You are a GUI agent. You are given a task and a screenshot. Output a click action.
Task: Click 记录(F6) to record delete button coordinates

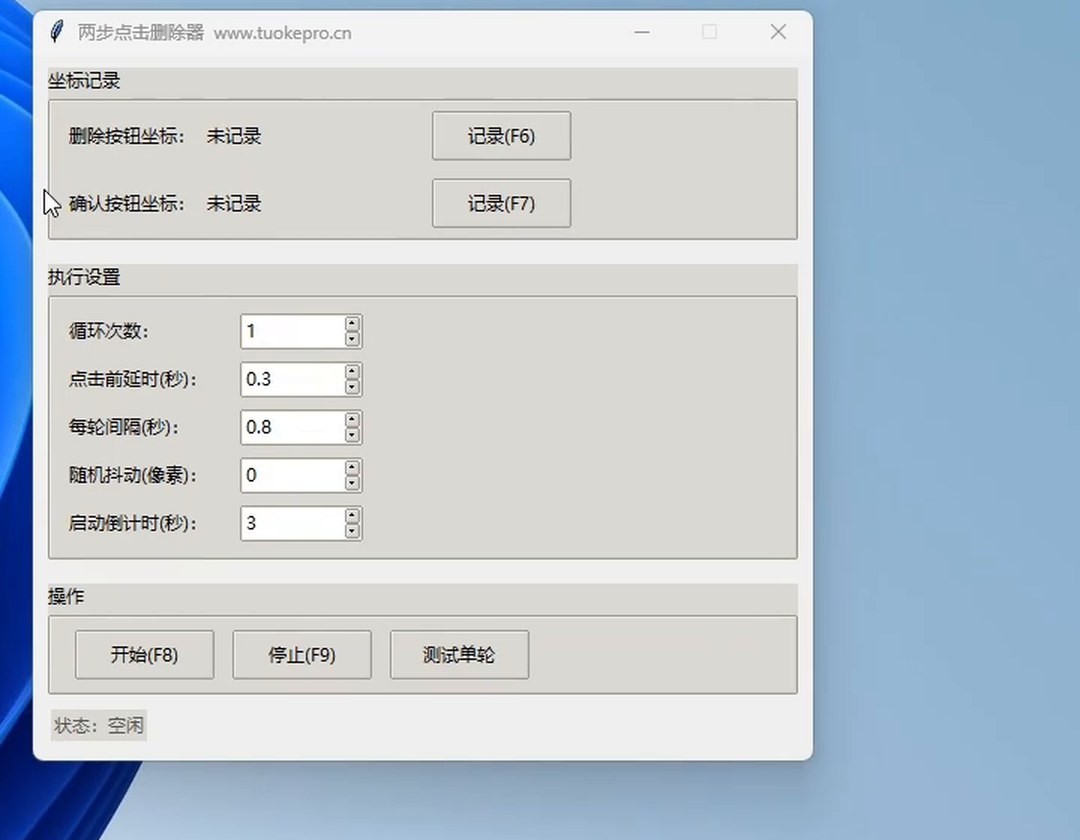point(501,136)
